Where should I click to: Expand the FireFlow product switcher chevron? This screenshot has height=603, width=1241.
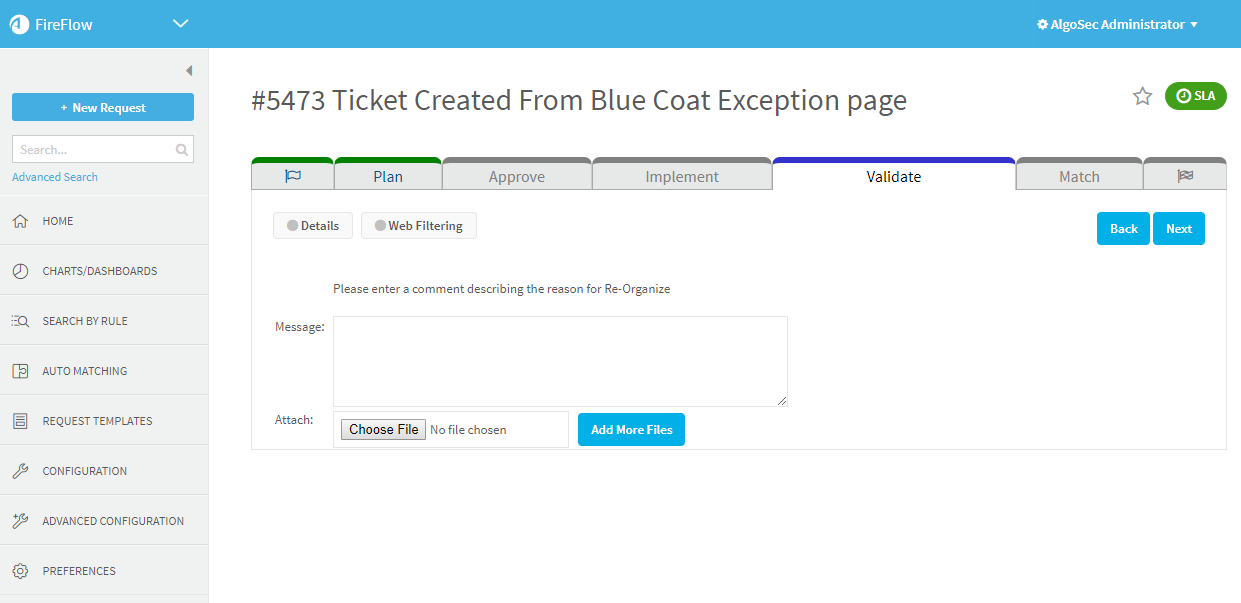pos(180,24)
